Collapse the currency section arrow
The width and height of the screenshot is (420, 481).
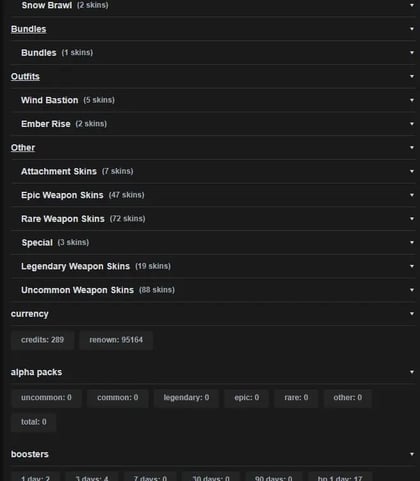412,314
